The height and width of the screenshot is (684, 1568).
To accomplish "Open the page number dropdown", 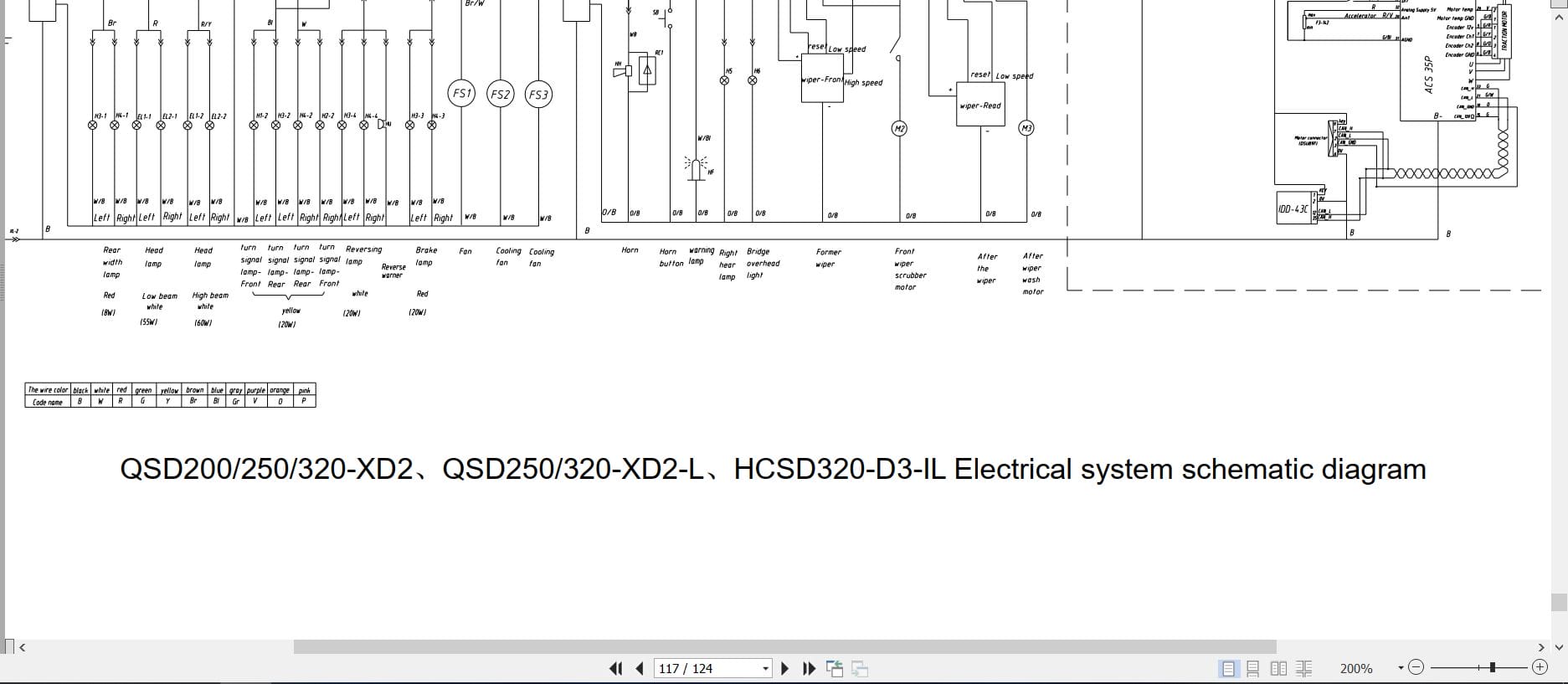I will [765, 669].
